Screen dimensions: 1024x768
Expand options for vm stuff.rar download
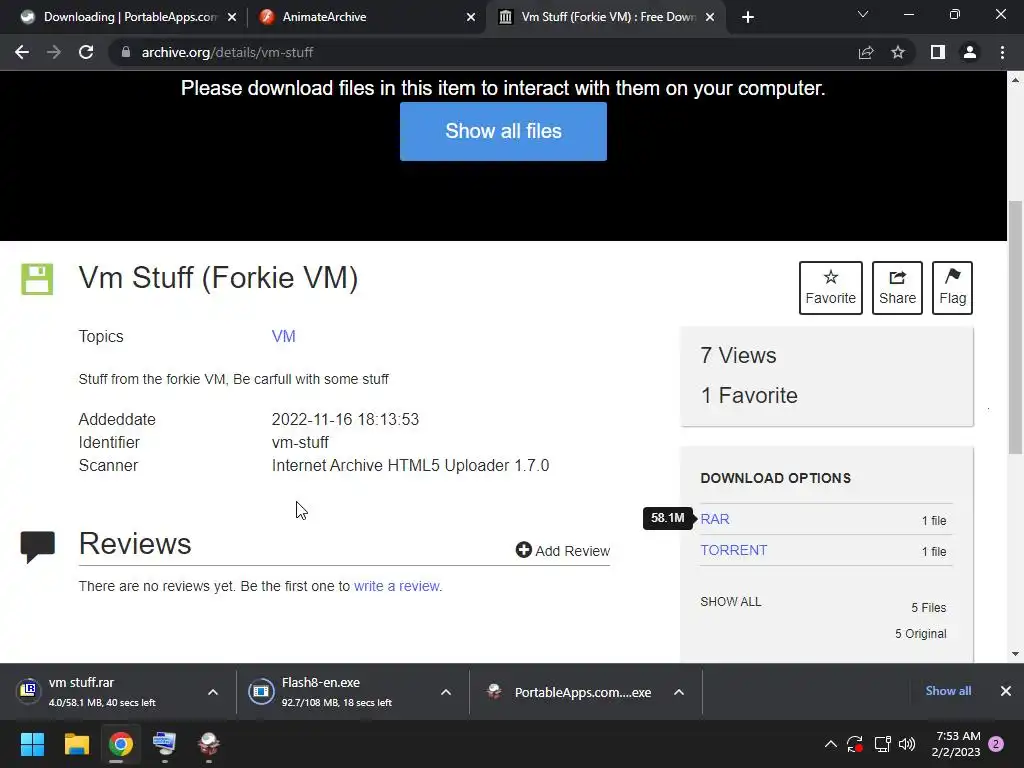coord(213,692)
